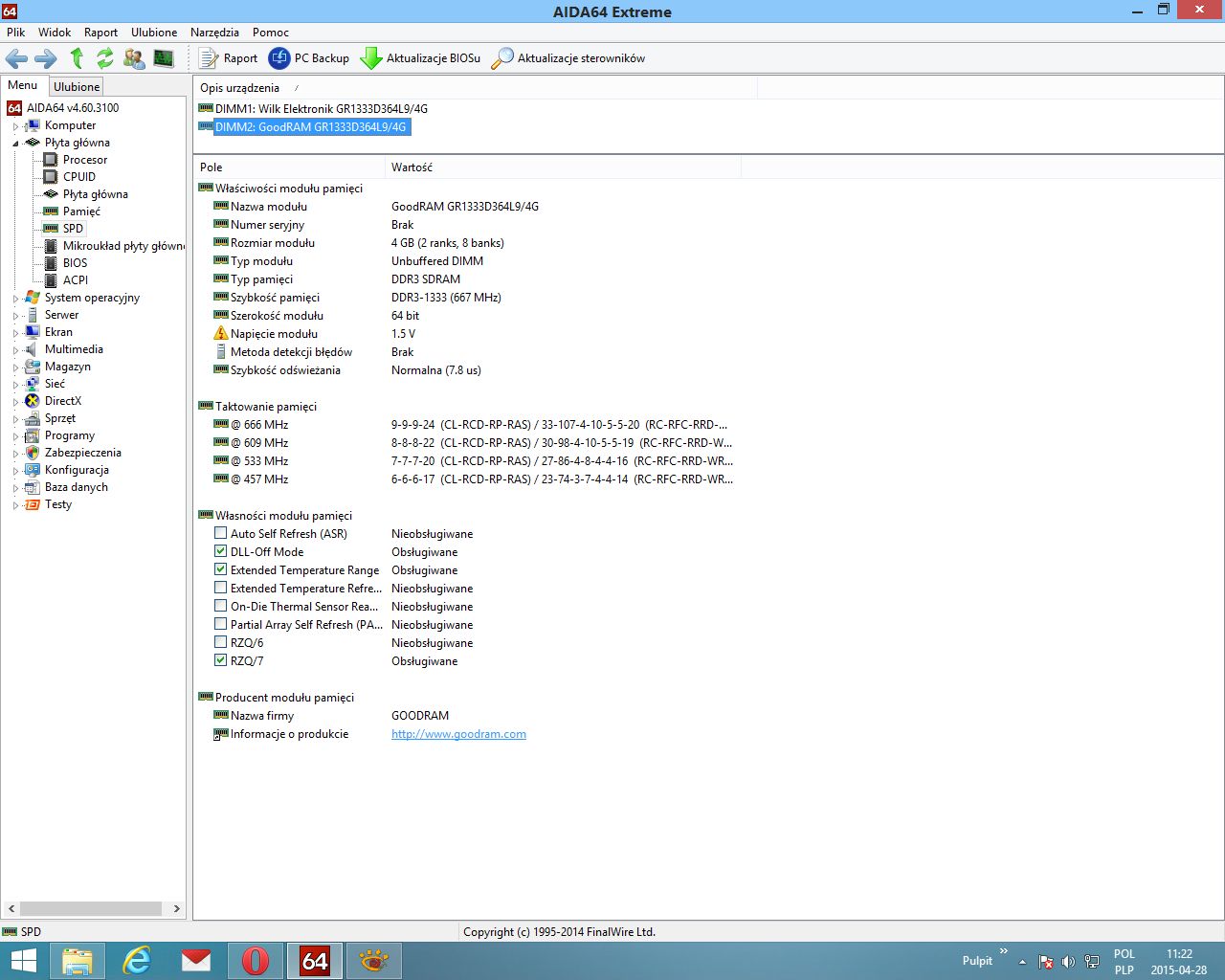Open the POL language input switcher
1225x980 pixels.
1125,962
